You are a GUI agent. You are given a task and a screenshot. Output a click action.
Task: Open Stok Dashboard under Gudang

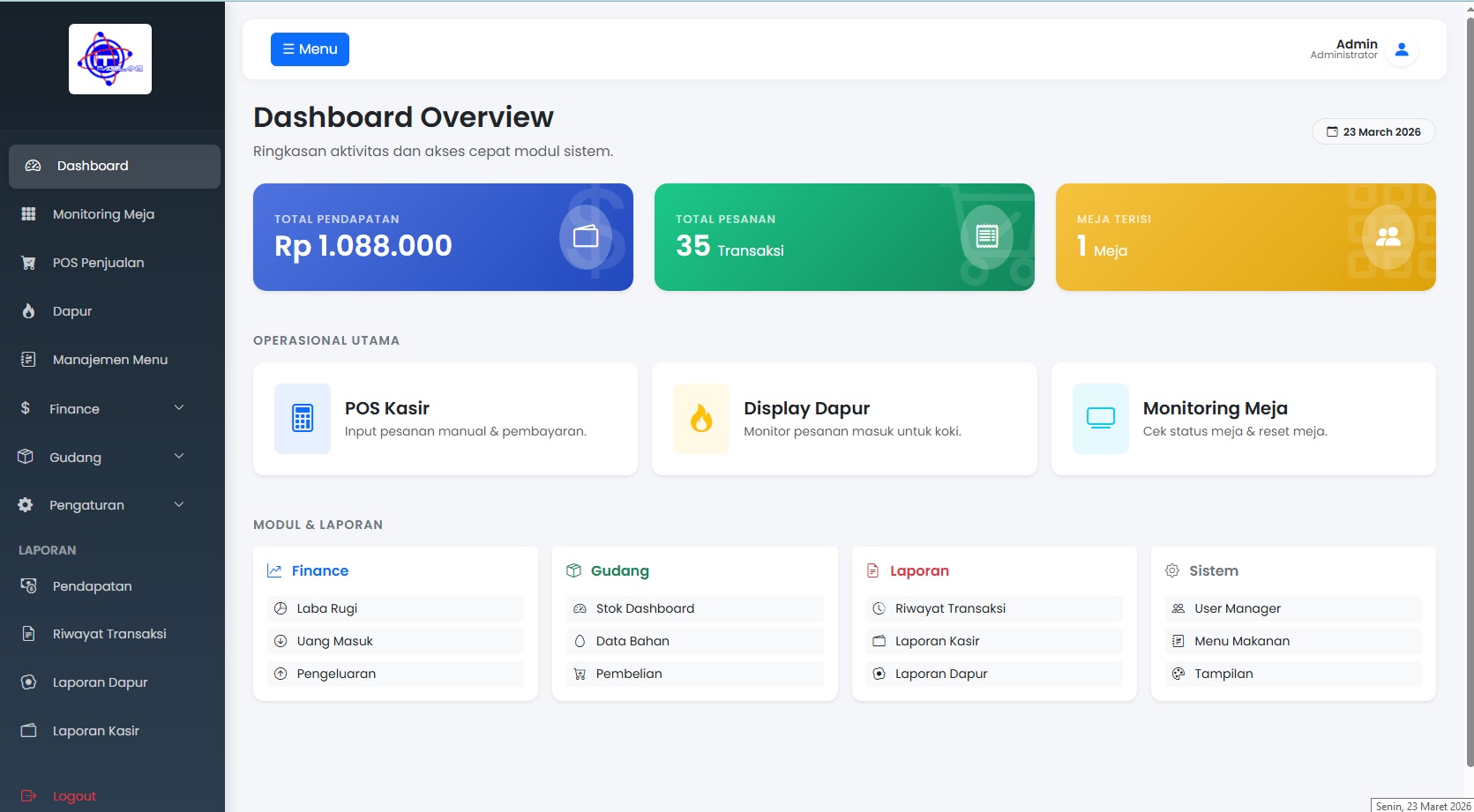click(695, 608)
